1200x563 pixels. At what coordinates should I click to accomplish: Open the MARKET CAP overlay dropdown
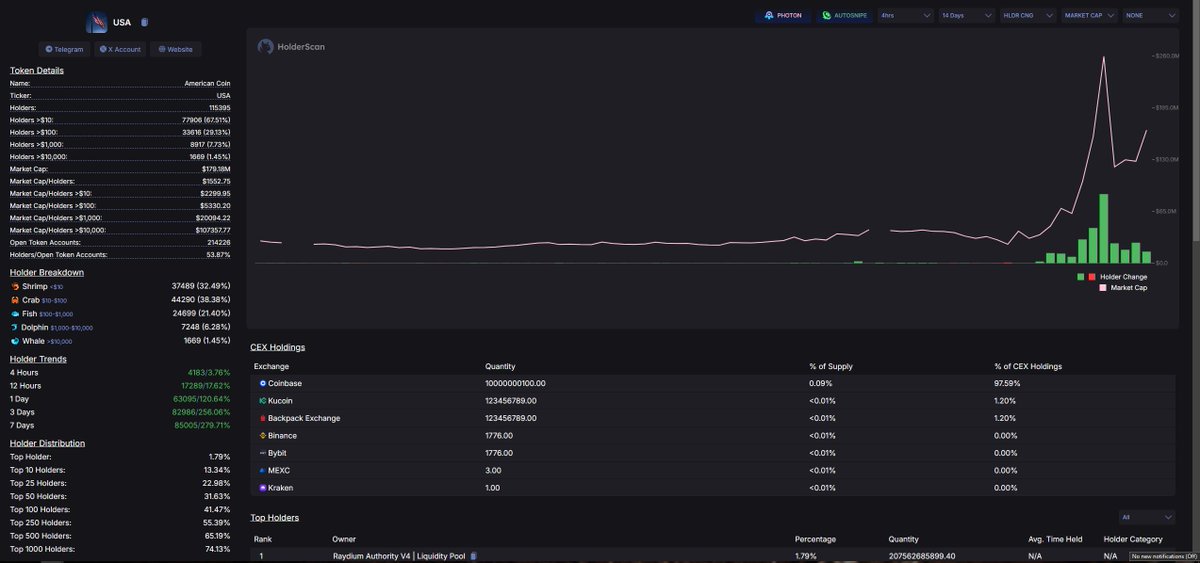click(x=1089, y=16)
